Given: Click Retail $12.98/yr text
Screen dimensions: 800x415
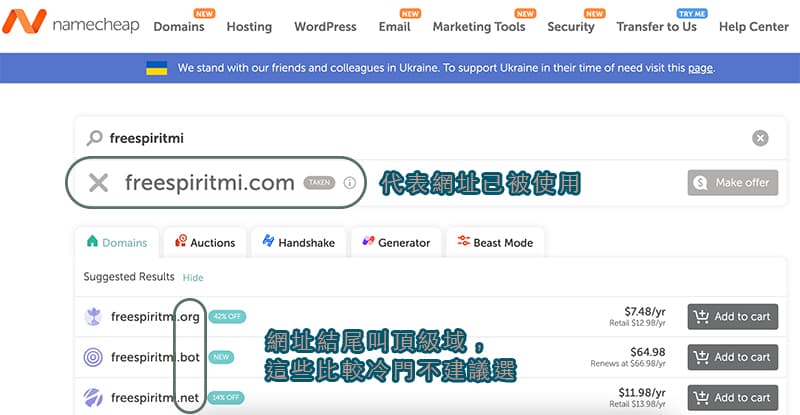Looking at the screenshot, I should coord(637,323).
